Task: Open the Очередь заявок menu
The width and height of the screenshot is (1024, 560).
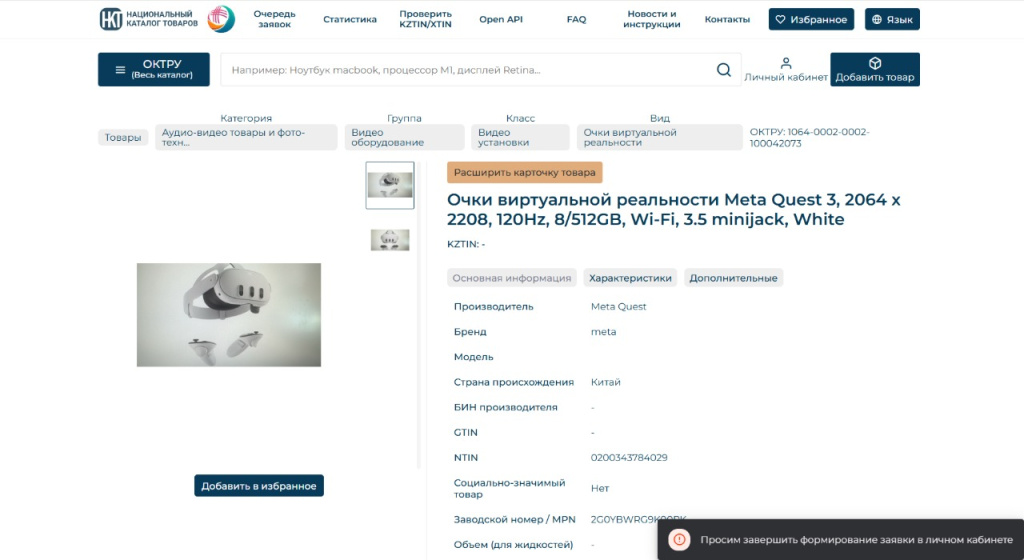Action: (x=274, y=19)
